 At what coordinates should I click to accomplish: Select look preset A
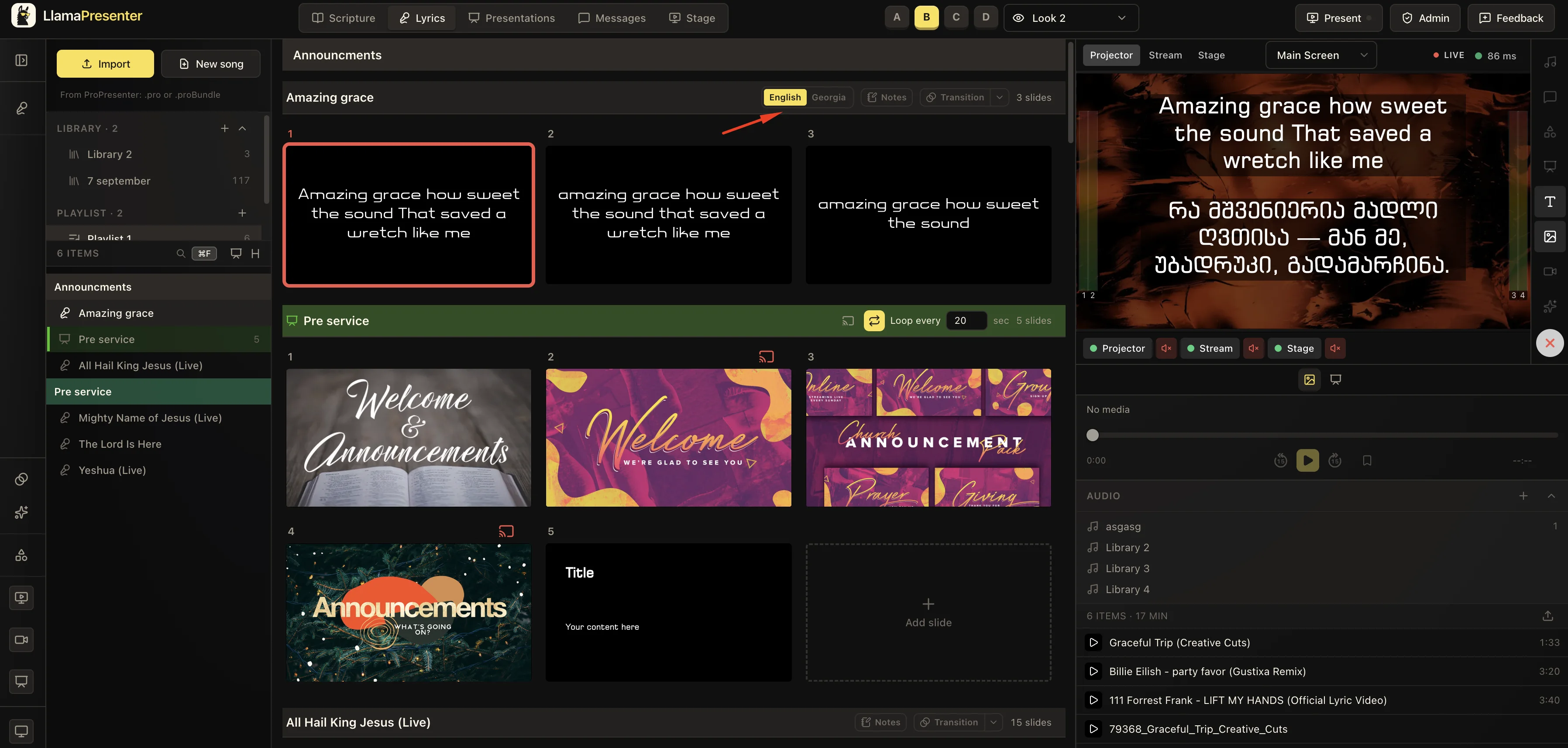[x=897, y=17]
